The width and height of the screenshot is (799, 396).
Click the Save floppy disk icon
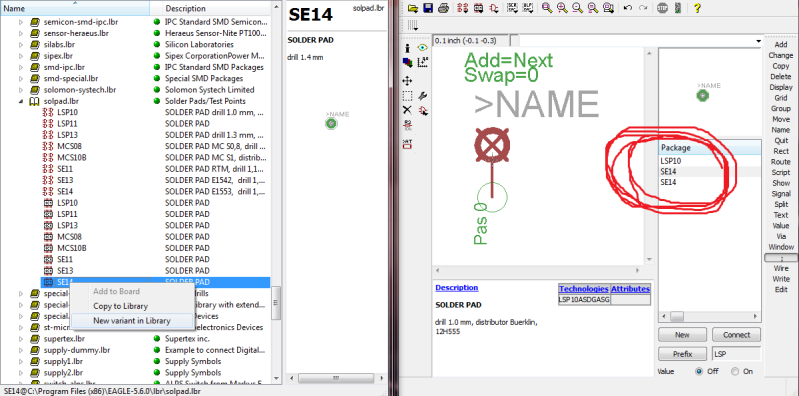point(428,8)
